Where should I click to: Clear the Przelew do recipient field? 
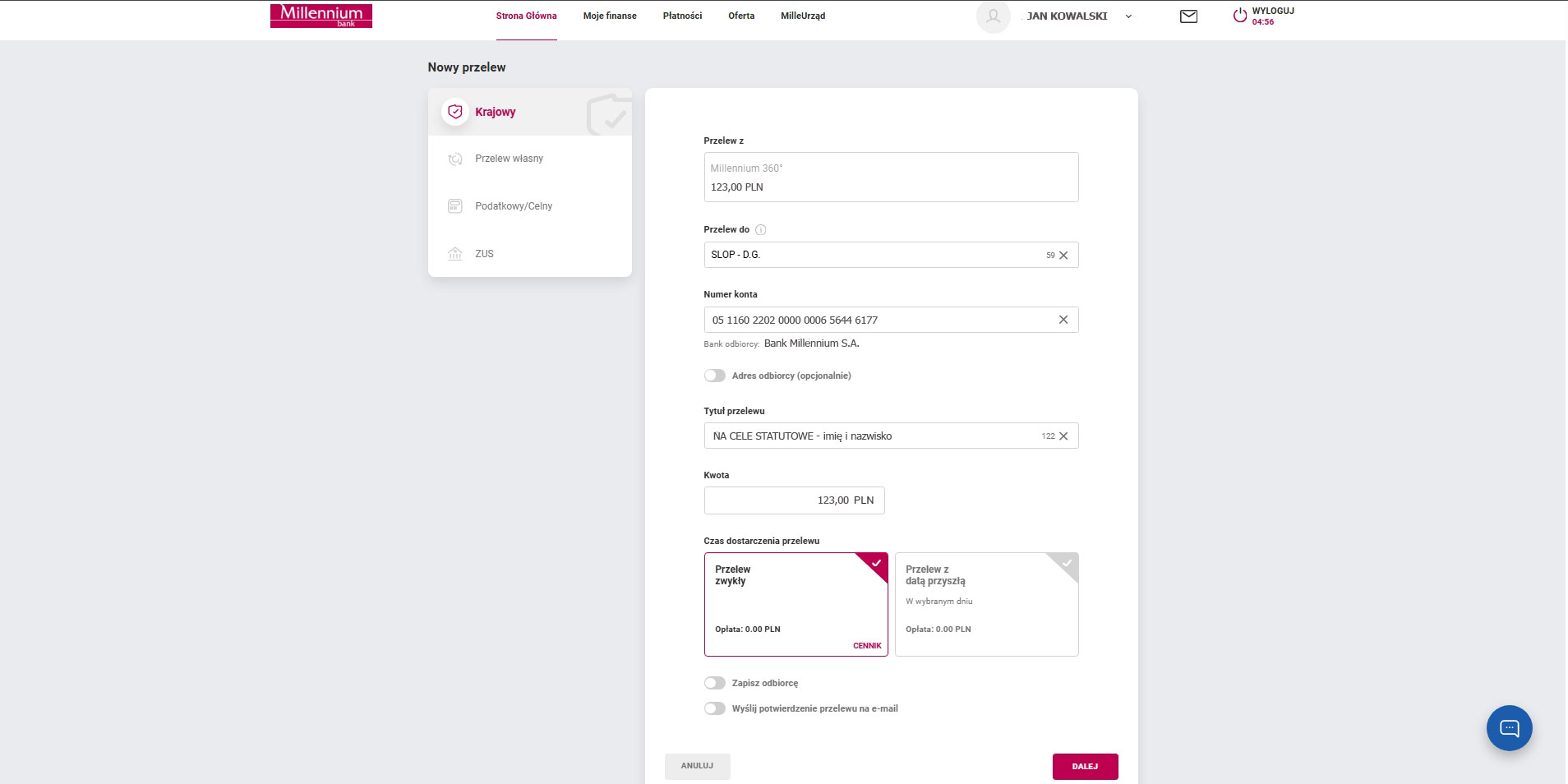(x=1063, y=256)
